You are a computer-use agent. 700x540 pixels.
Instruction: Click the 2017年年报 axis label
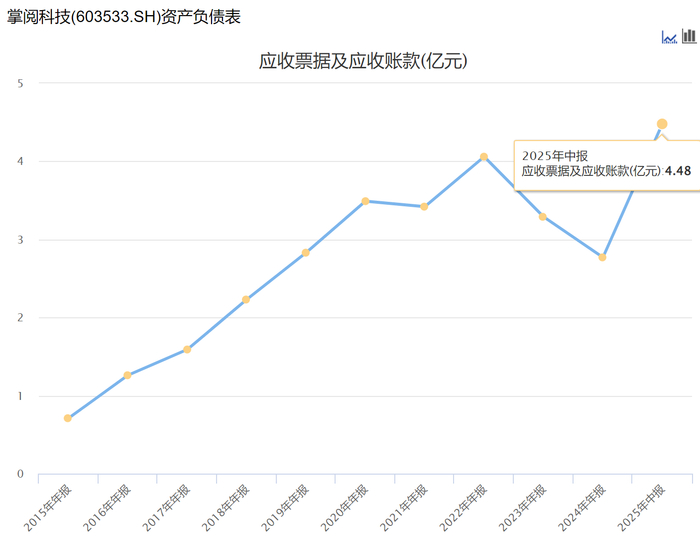[x=166, y=508]
